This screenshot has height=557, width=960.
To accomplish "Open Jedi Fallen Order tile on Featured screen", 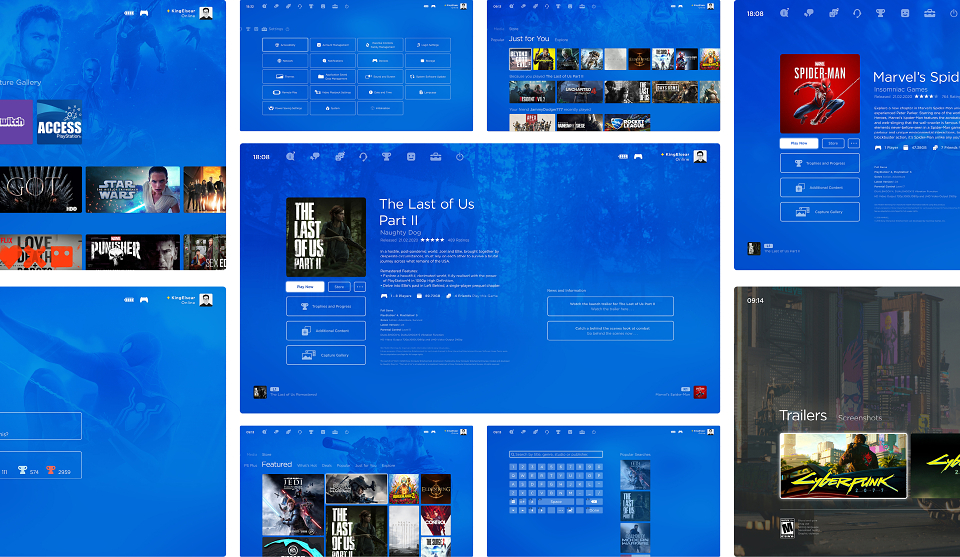I will click(293, 505).
